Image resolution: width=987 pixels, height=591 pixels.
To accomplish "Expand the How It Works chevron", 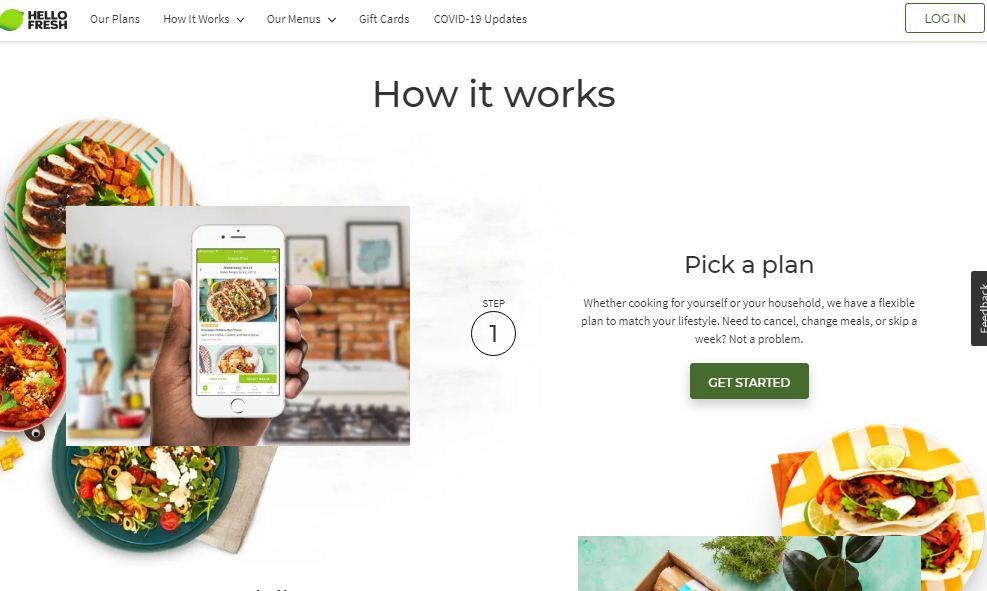I will 240,20.
